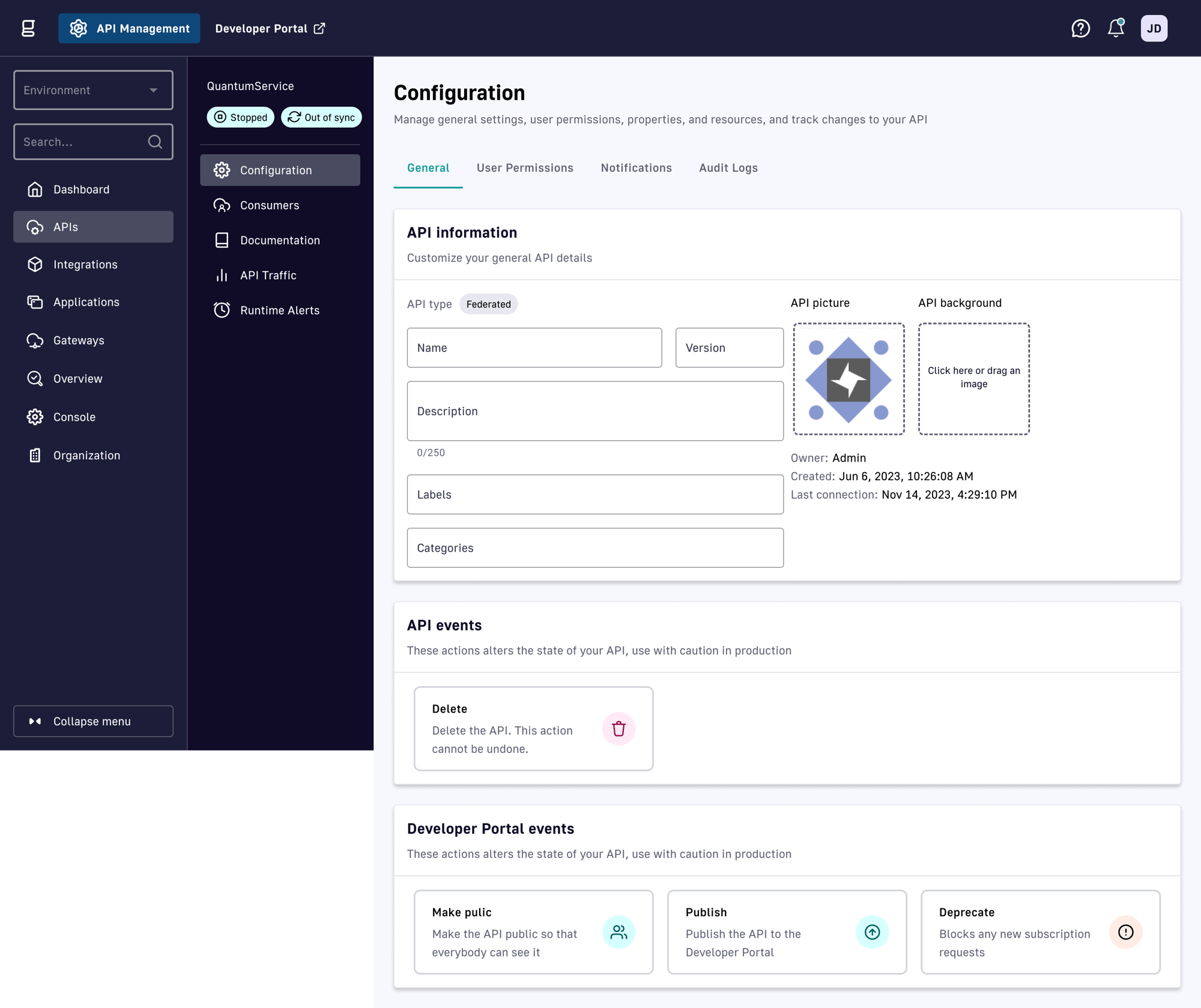Select APIs in the main sidebar
Screen dimensions: 1201x1008
pyautogui.click(x=93, y=227)
